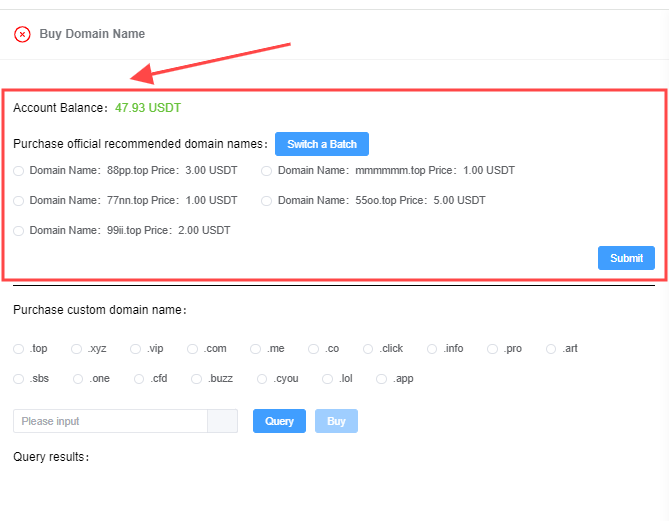Close the Buy Domain Name dialog
This screenshot has height=521, width=669.
22,34
